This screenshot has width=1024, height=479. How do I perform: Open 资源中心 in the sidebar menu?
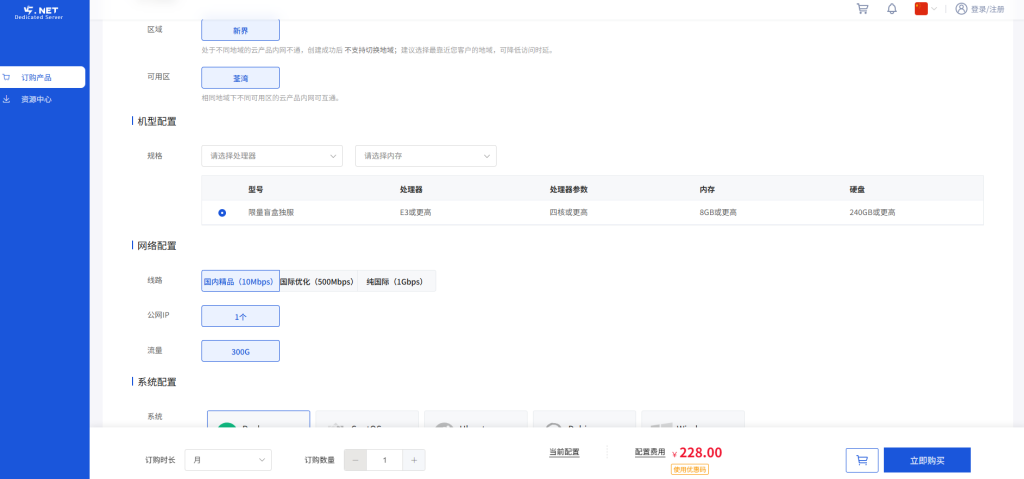(x=37, y=99)
